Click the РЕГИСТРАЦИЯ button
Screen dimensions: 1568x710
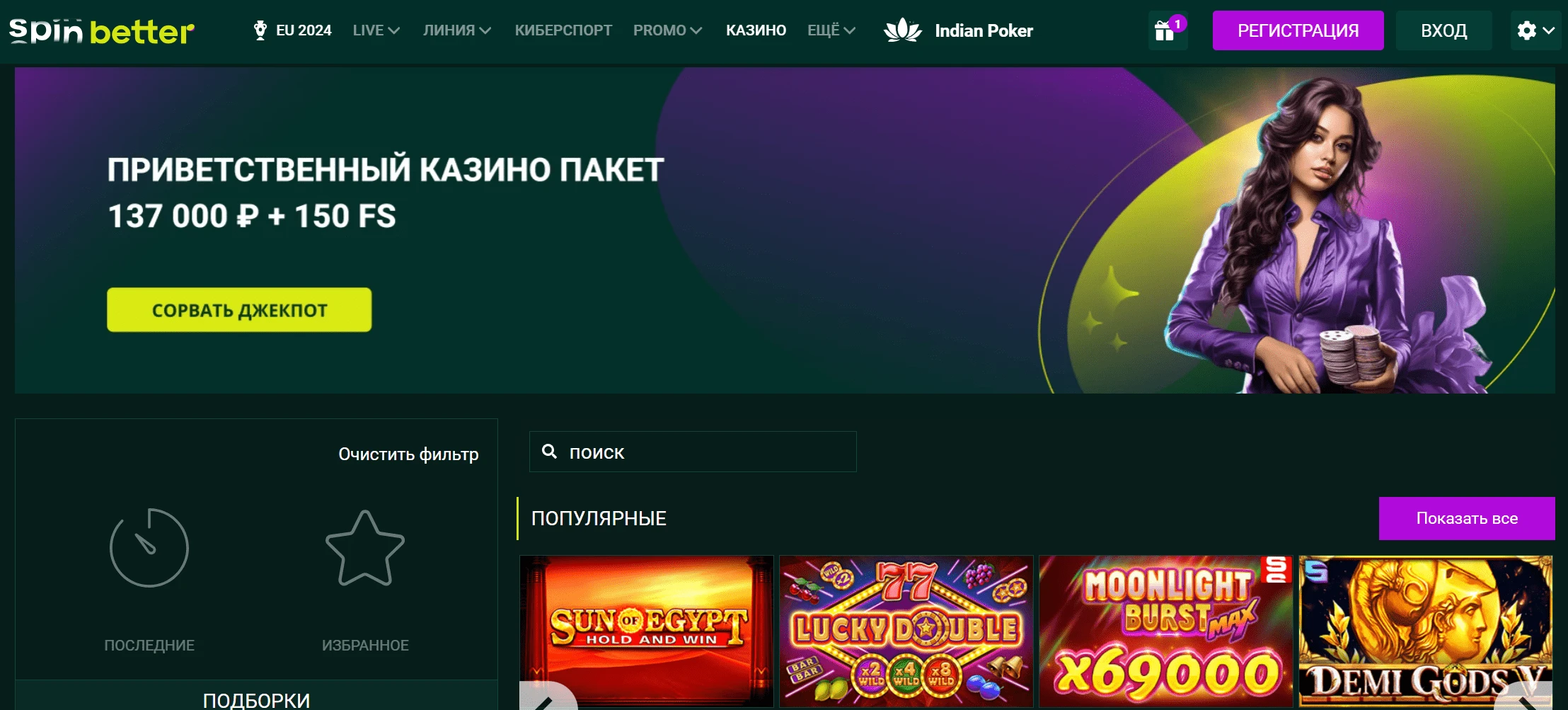point(1298,30)
